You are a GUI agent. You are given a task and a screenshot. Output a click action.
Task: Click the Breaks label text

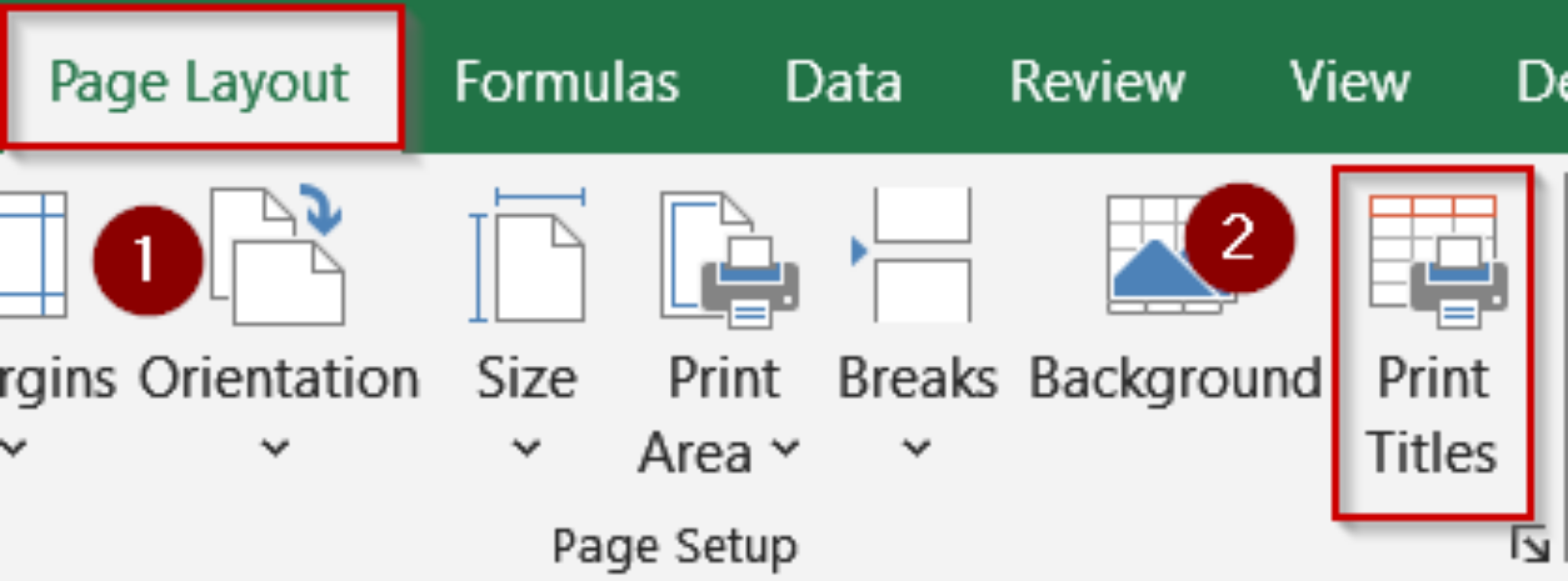pos(918,378)
